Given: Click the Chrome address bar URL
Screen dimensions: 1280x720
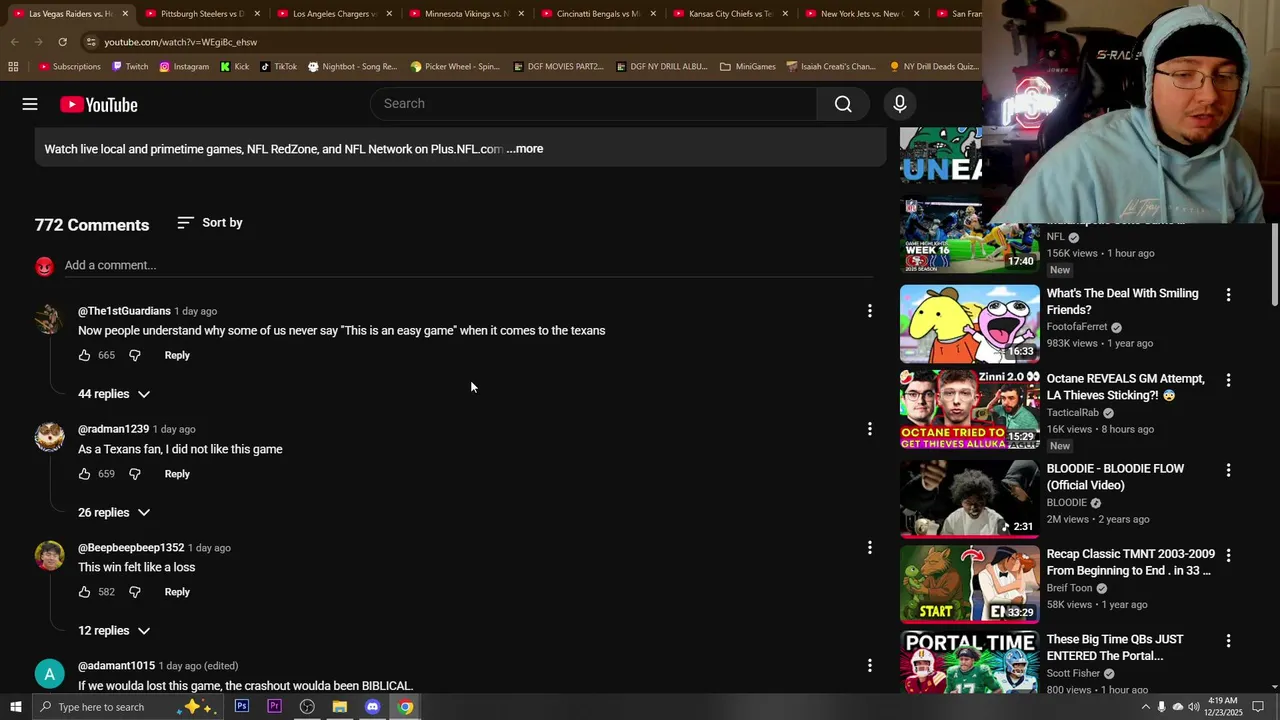Looking at the screenshot, I should click(181, 42).
